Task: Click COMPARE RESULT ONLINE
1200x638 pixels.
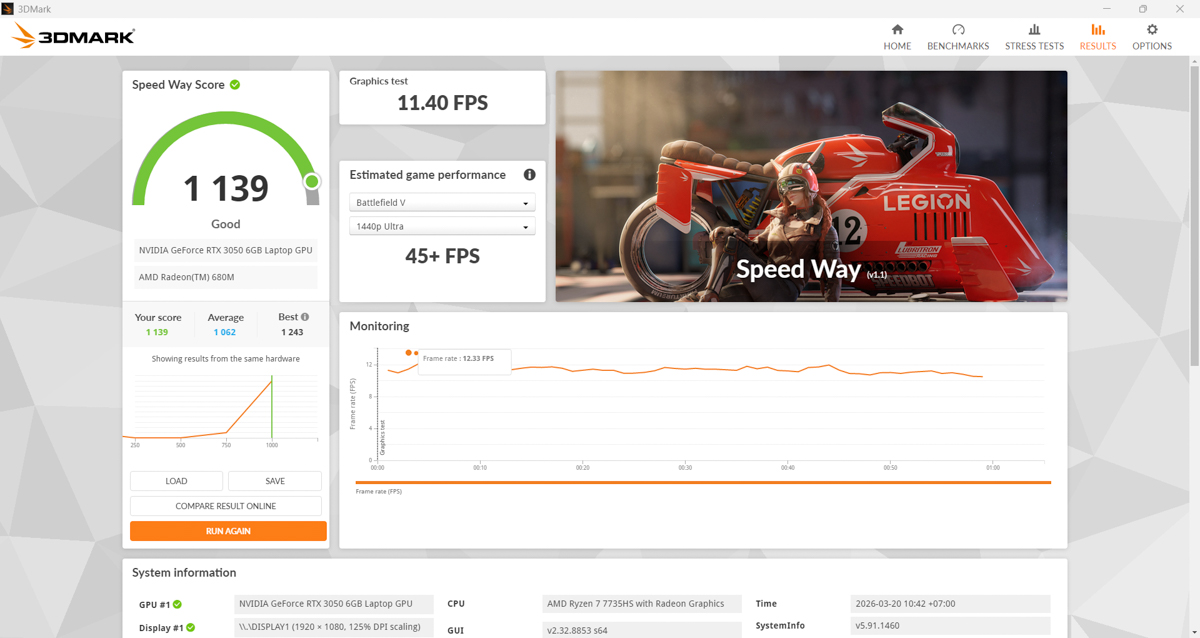Action: [x=225, y=505]
